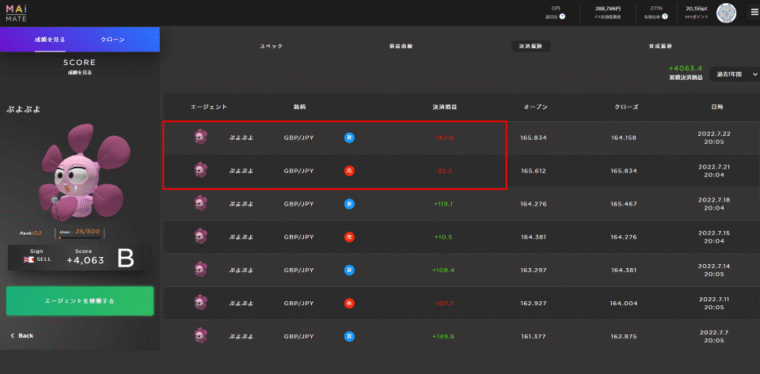Click the MAi MATE logo
This screenshot has height=374, width=760.
click(16, 13)
